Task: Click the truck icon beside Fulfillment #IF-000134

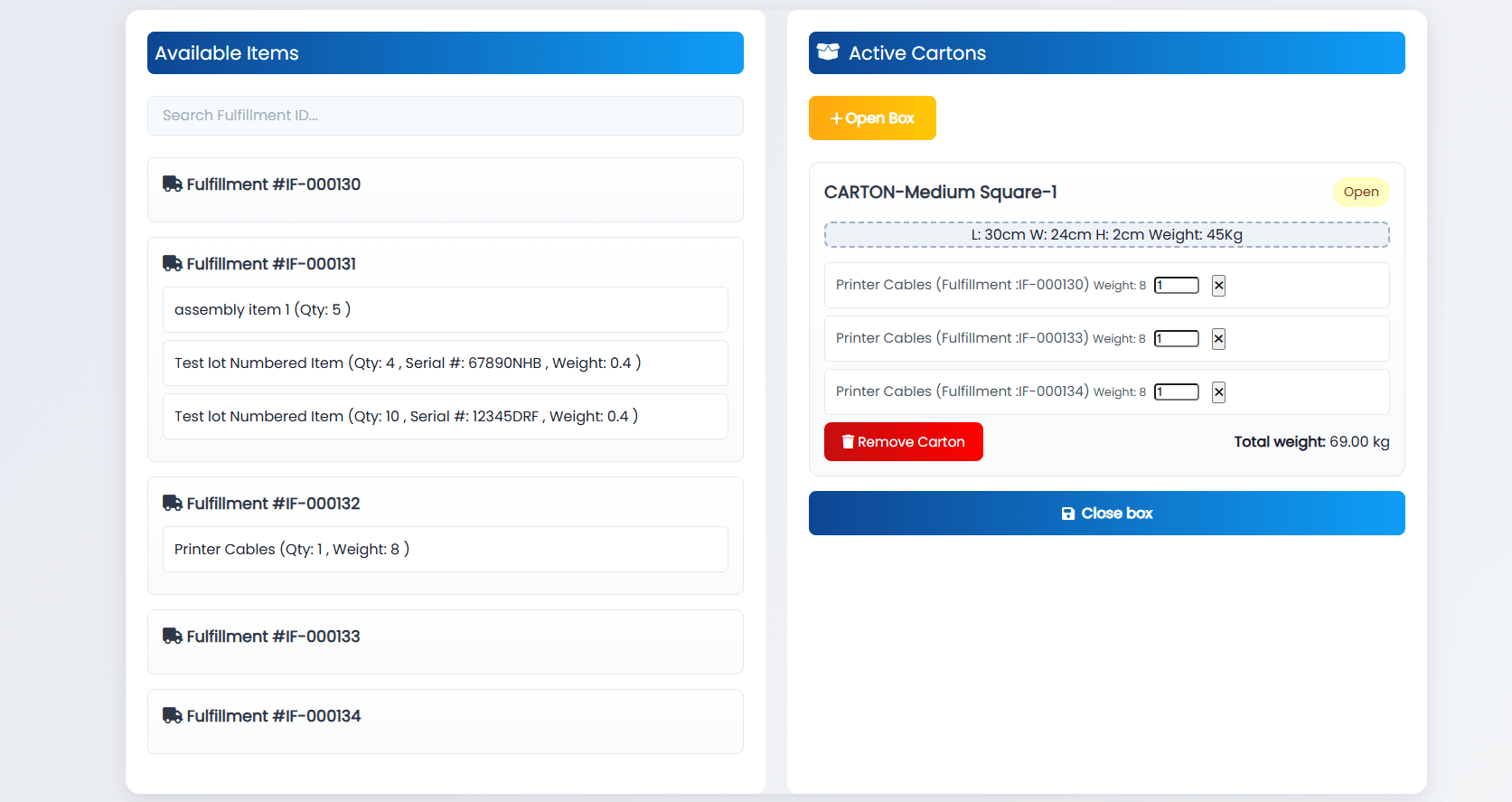Action: 172,716
